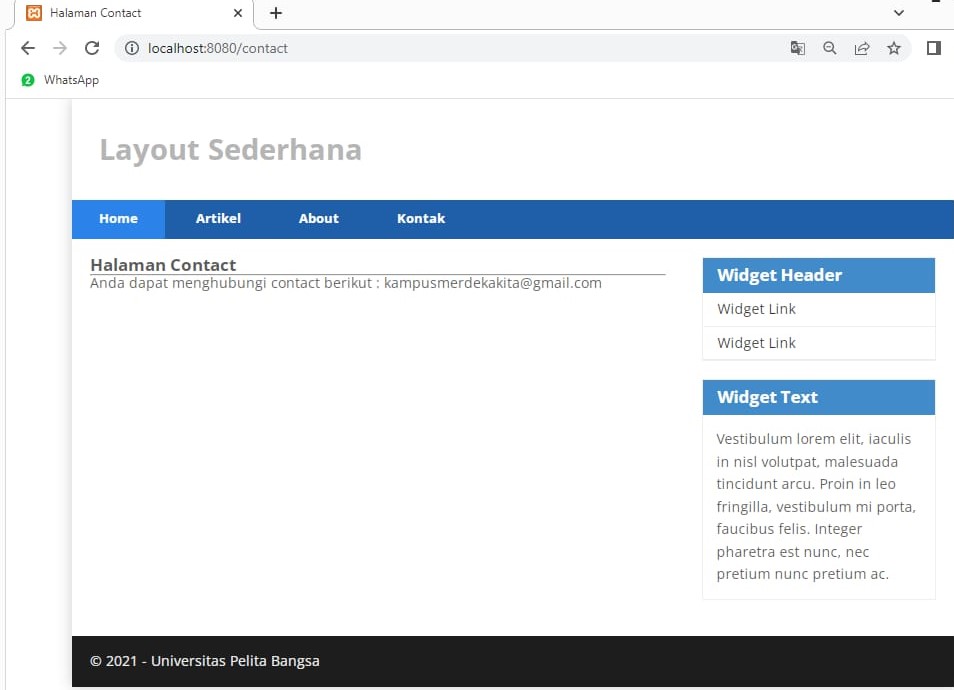Expand the tab search chevron at top right

[898, 13]
